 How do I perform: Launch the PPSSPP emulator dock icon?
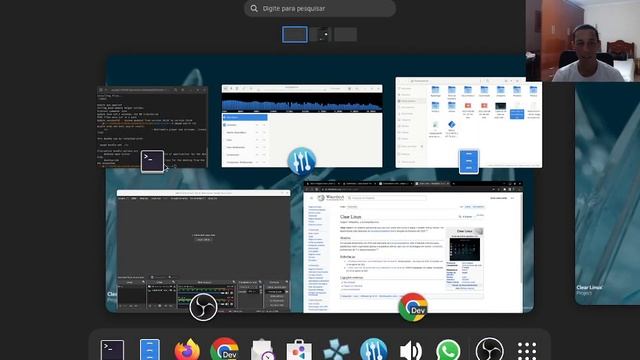336,350
